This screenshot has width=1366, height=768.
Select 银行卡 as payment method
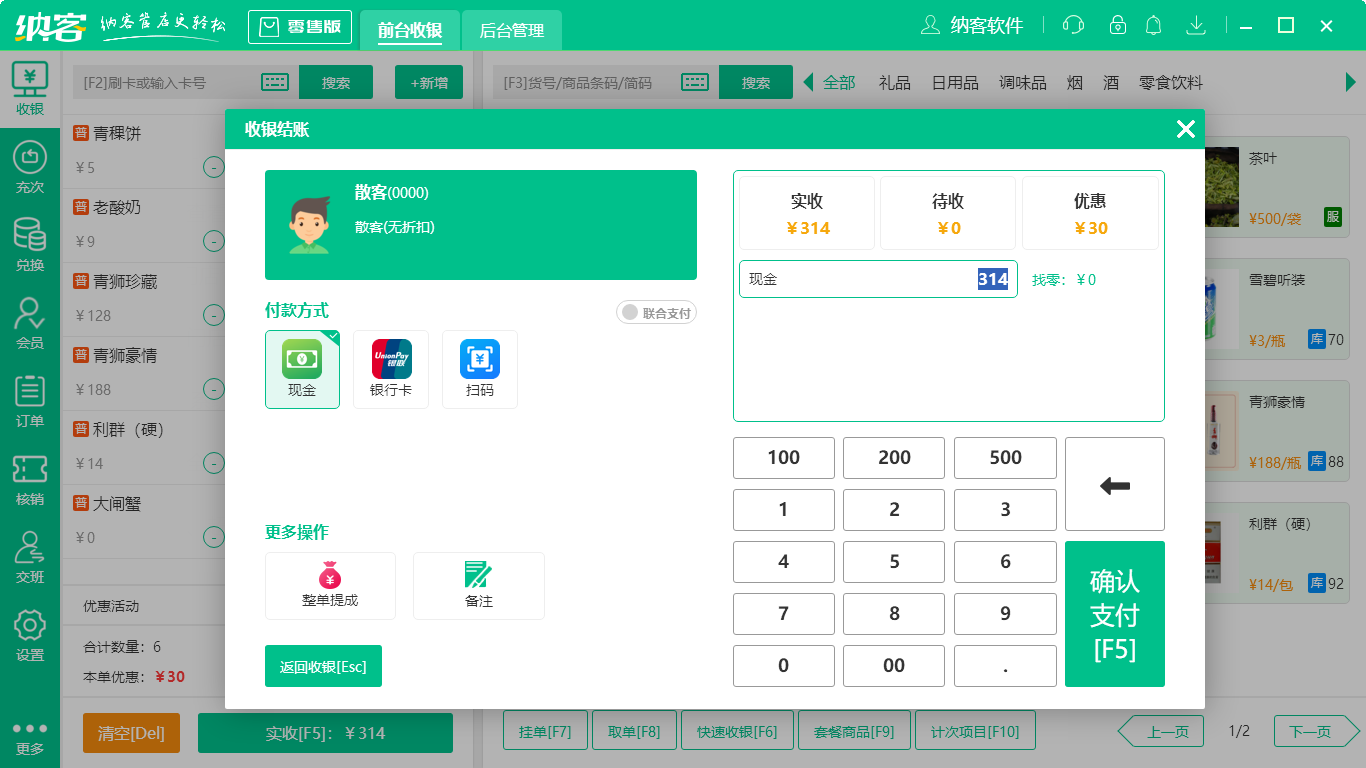(390, 369)
